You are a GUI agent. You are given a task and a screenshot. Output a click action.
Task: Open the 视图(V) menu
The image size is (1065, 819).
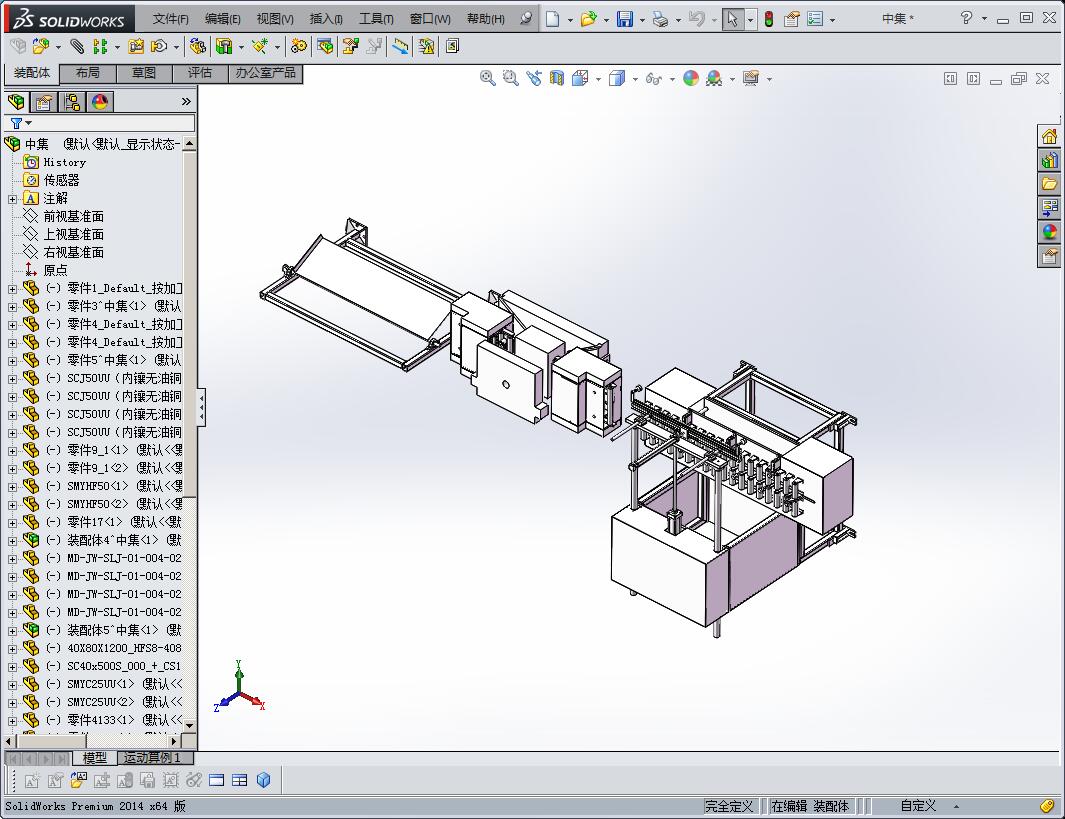click(x=274, y=19)
